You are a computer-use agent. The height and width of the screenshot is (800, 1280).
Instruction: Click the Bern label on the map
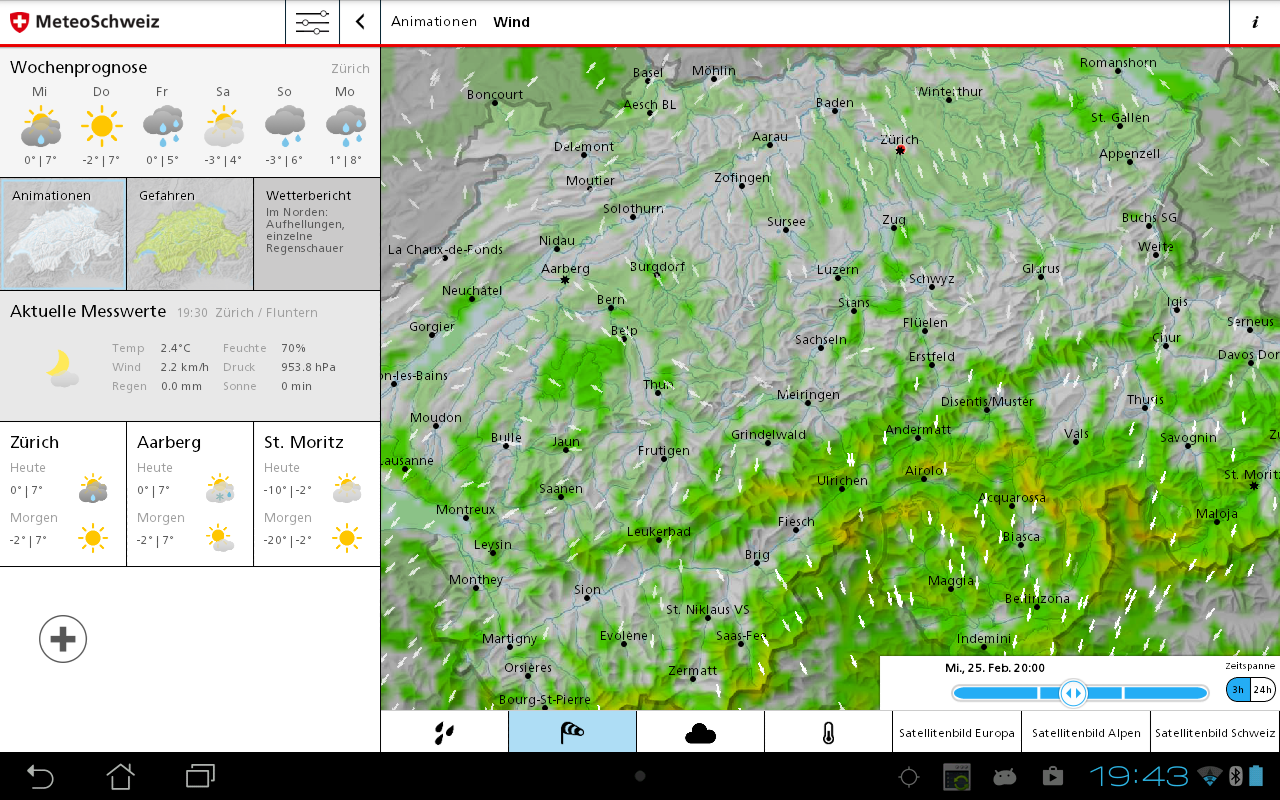click(610, 300)
